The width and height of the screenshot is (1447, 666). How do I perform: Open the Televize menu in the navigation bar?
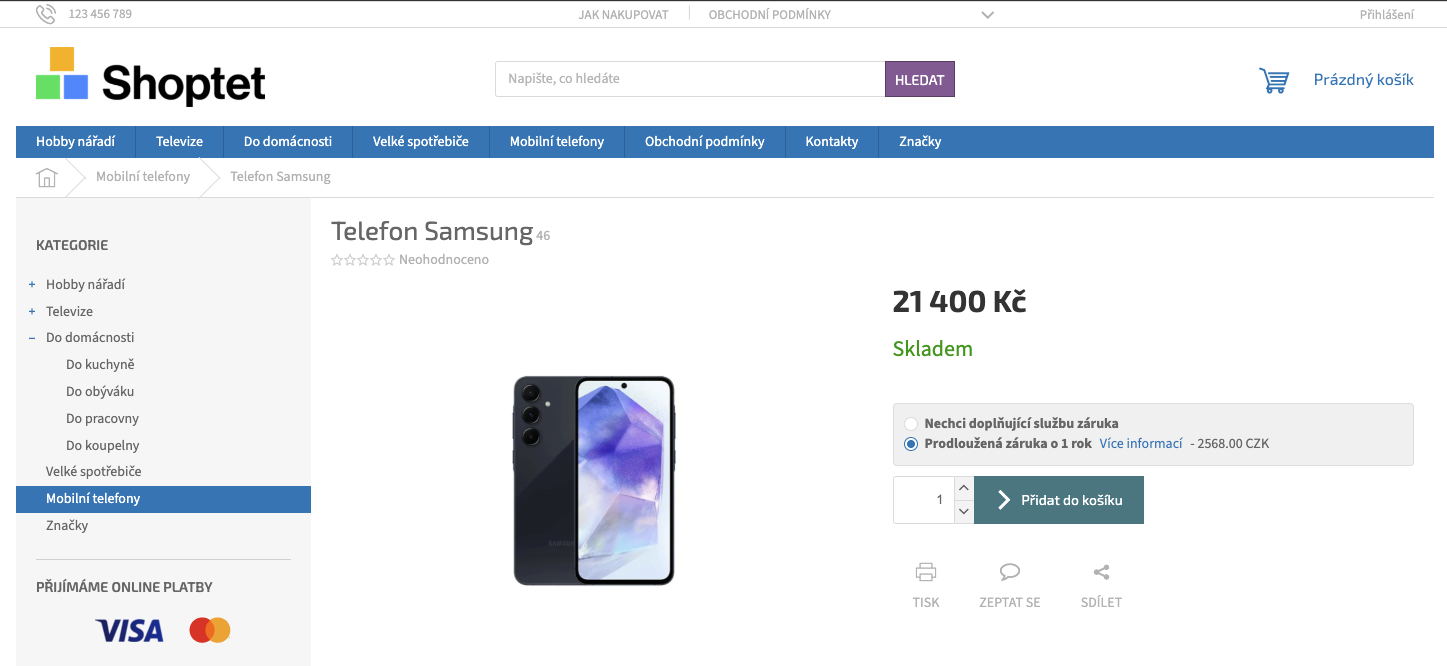point(179,142)
